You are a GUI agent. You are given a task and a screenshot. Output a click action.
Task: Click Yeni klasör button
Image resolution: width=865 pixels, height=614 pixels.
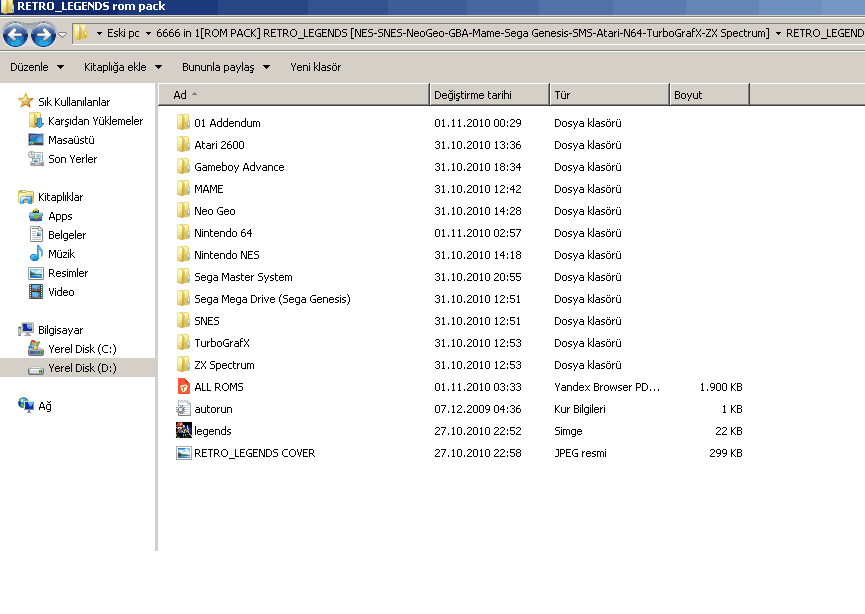click(x=316, y=67)
